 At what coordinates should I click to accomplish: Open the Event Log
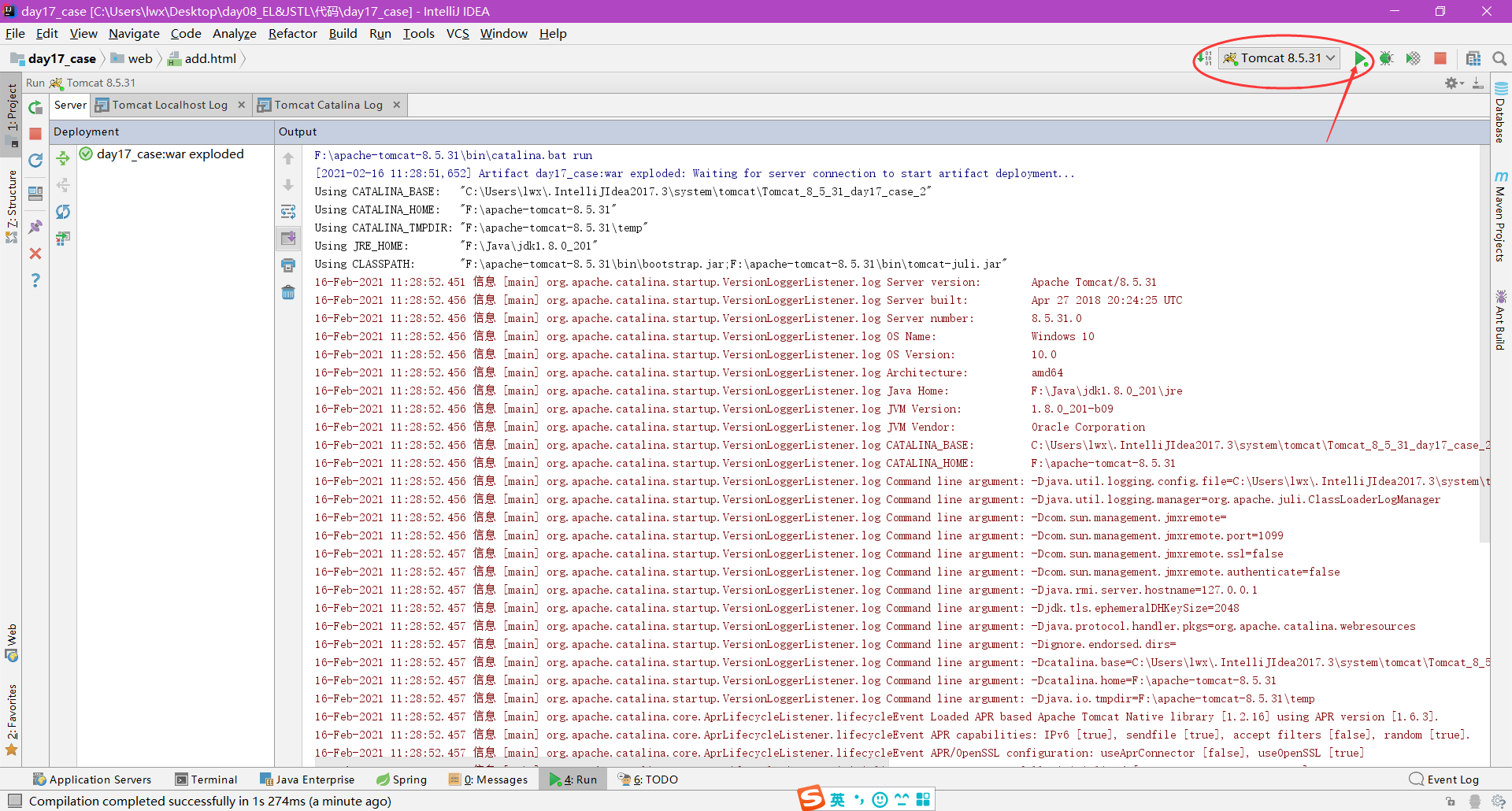click(x=1444, y=780)
